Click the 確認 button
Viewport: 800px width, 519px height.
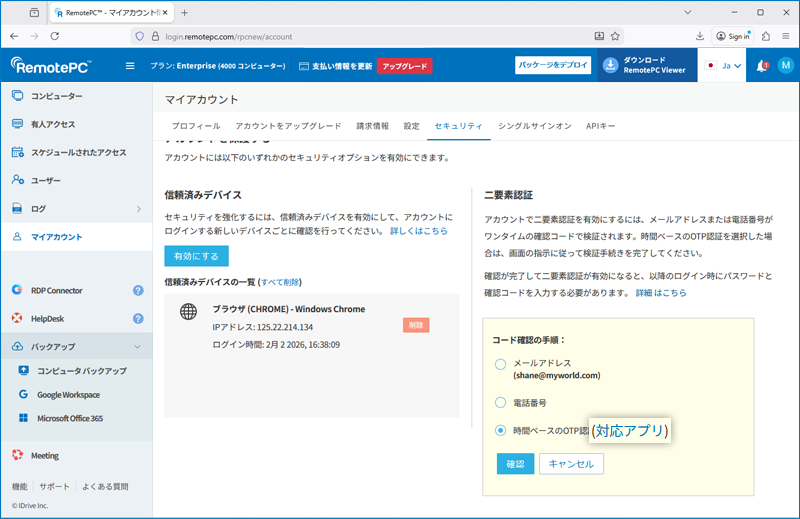pyautogui.click(x=515, y=464)
